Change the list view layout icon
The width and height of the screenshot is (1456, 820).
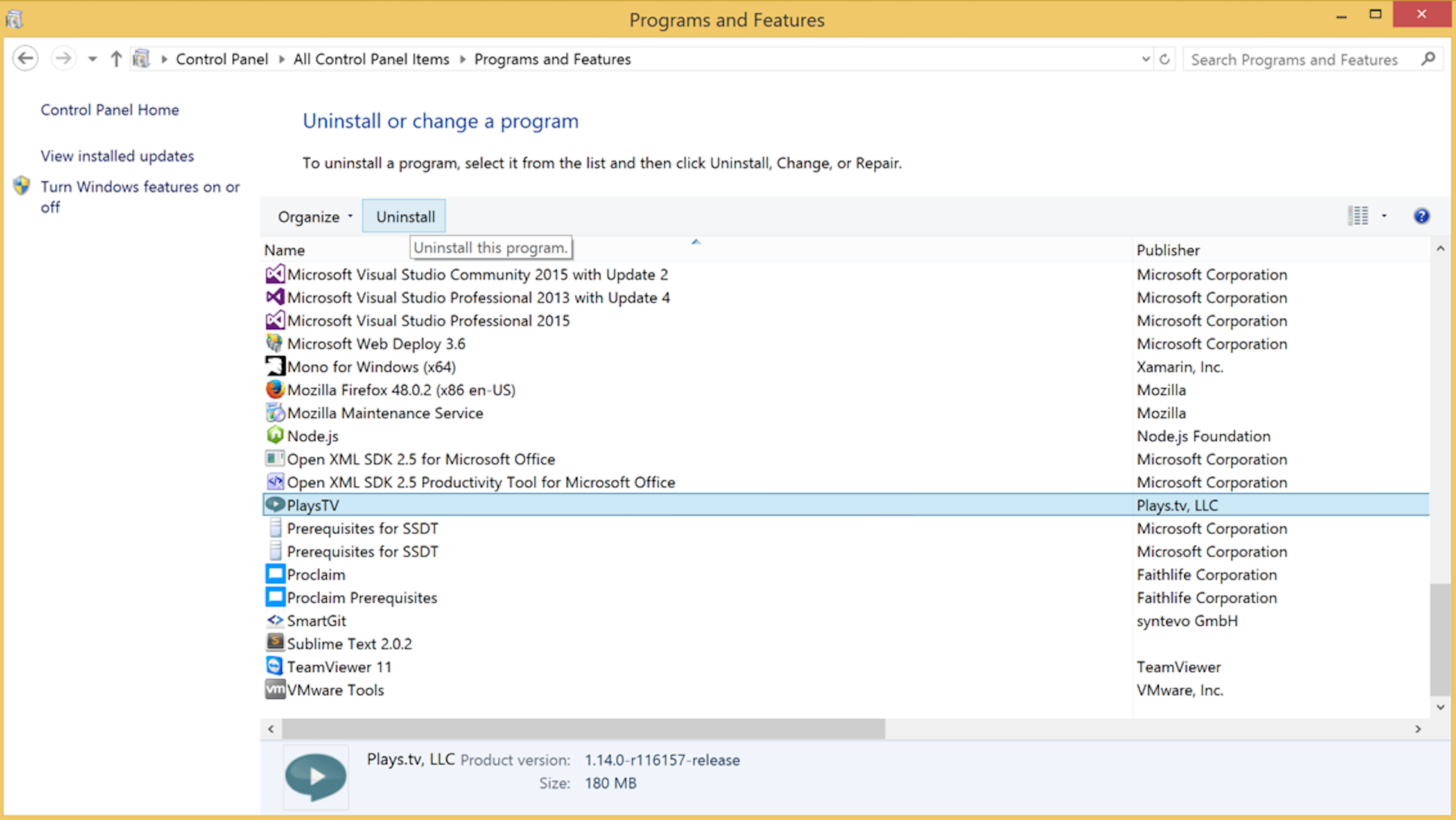1358,216
